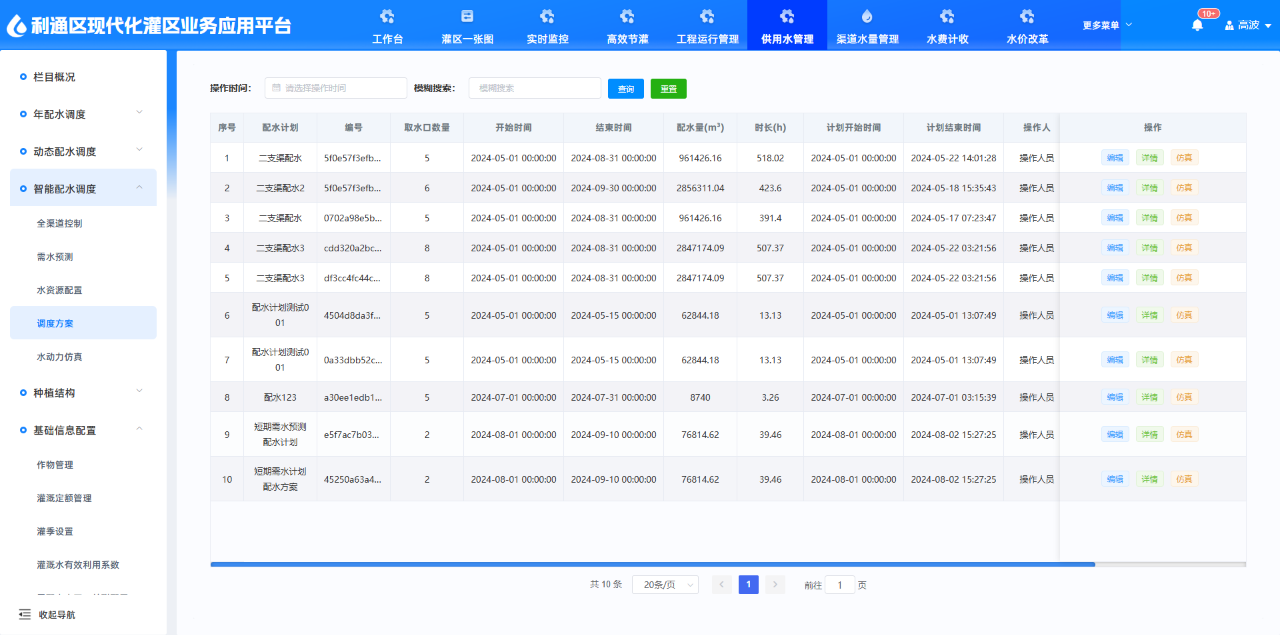Select 灌季设置 in the sidebar
Viewport: 1280px width, 635px height.
click(83, 531)
